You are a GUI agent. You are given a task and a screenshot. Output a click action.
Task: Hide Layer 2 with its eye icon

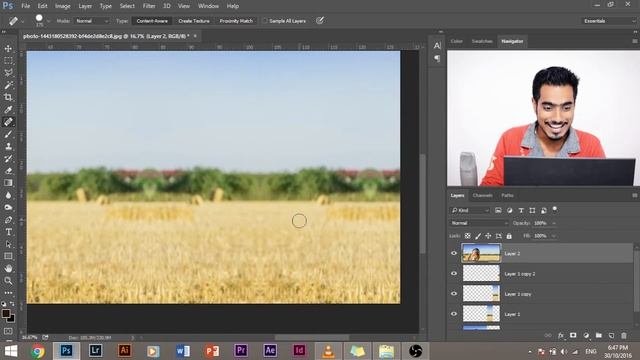[x=454, y=253]
